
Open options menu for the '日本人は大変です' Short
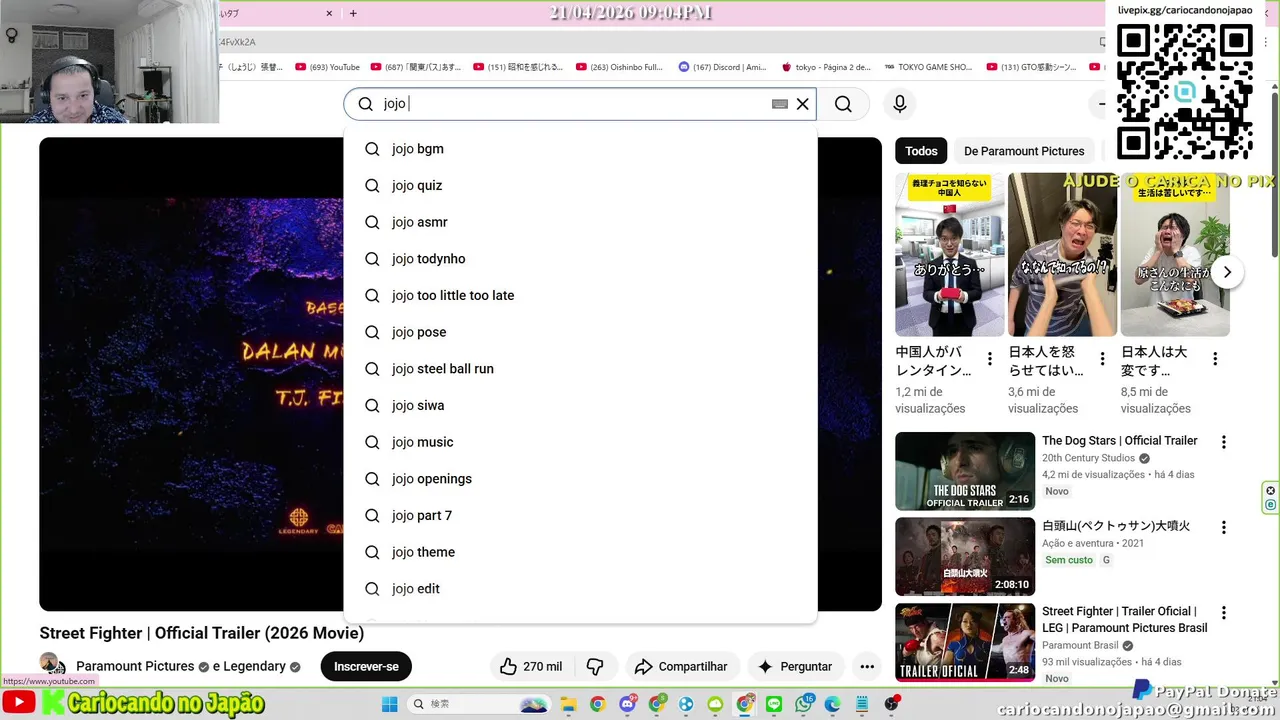(1215, 359)
